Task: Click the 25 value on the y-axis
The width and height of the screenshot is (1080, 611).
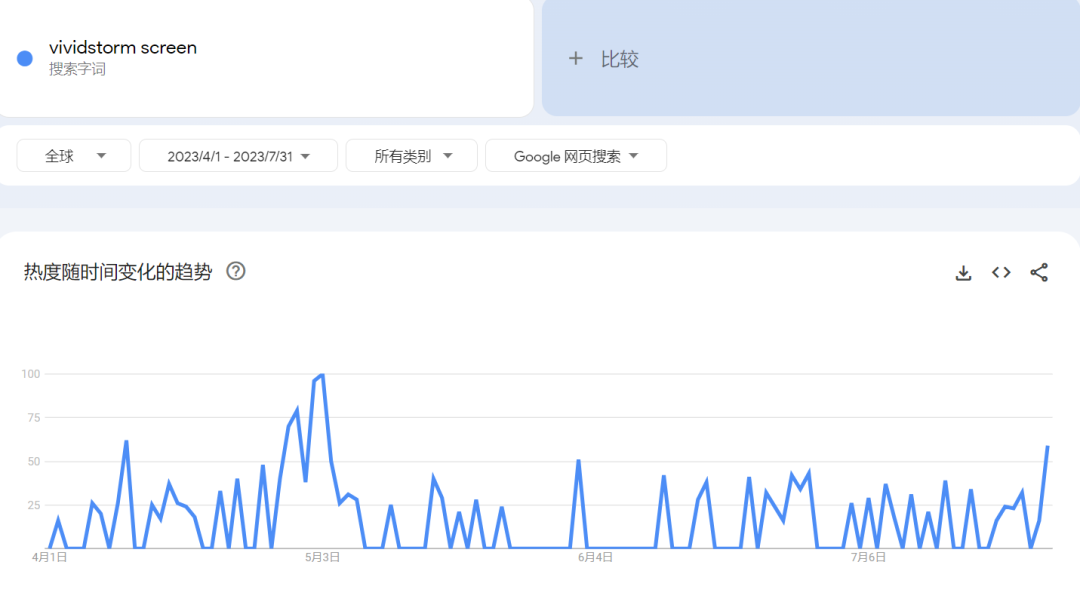Action: [x=34, y=506]
